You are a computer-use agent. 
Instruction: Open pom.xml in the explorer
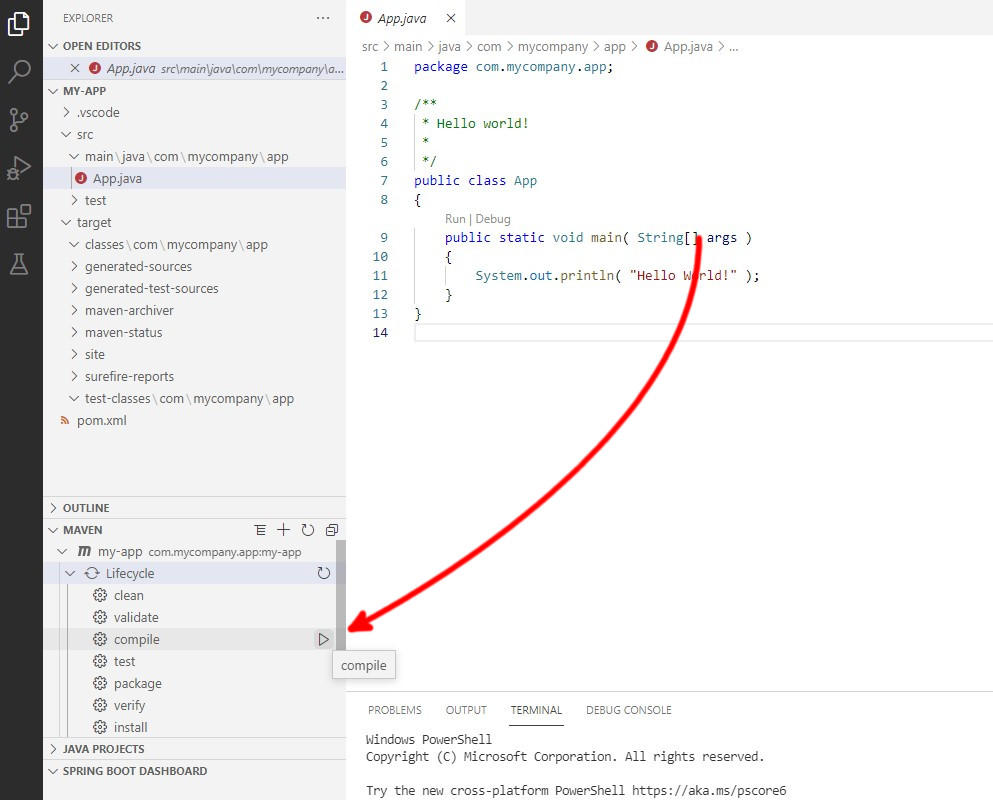[101, 420]
